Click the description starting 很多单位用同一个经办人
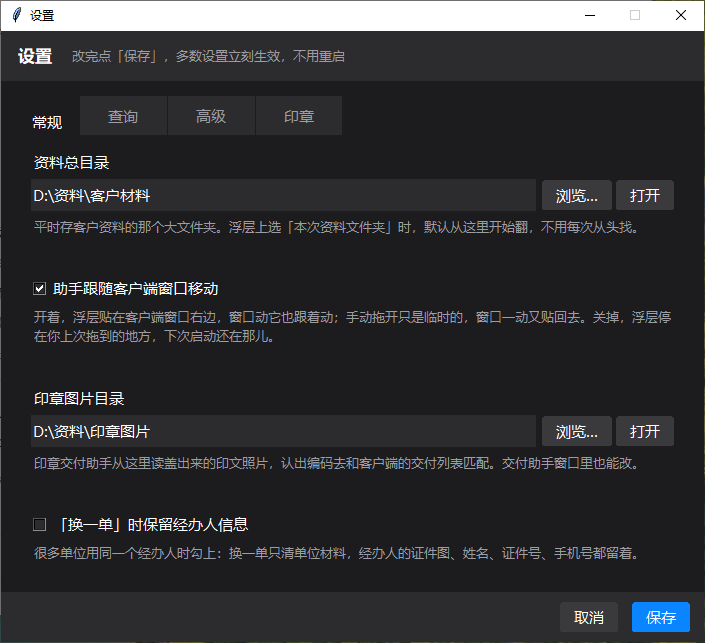The height and width of the screenshot is (643, 705). [336, 553]
